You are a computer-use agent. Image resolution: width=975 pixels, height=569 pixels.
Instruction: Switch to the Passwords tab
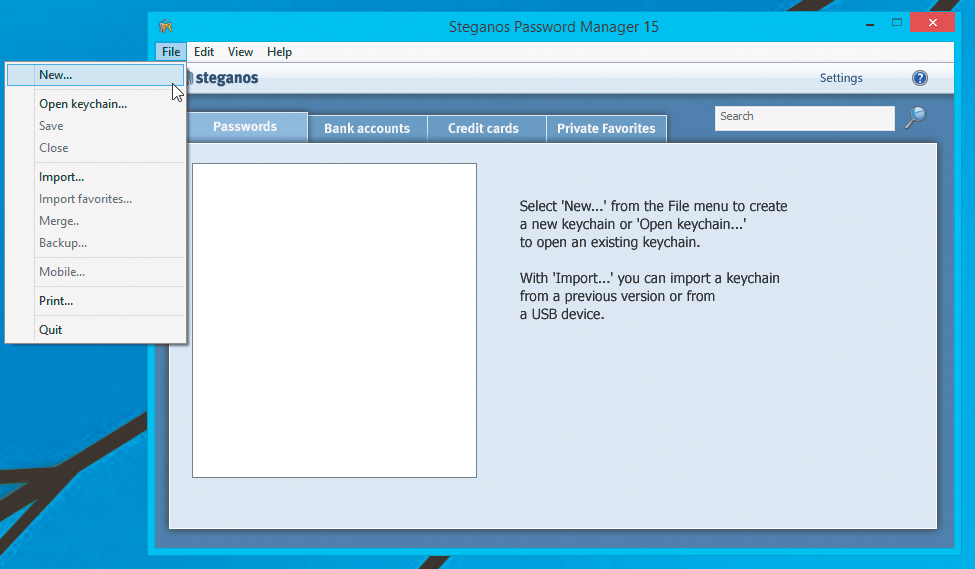pyautogui.click(x=245, y=127)
